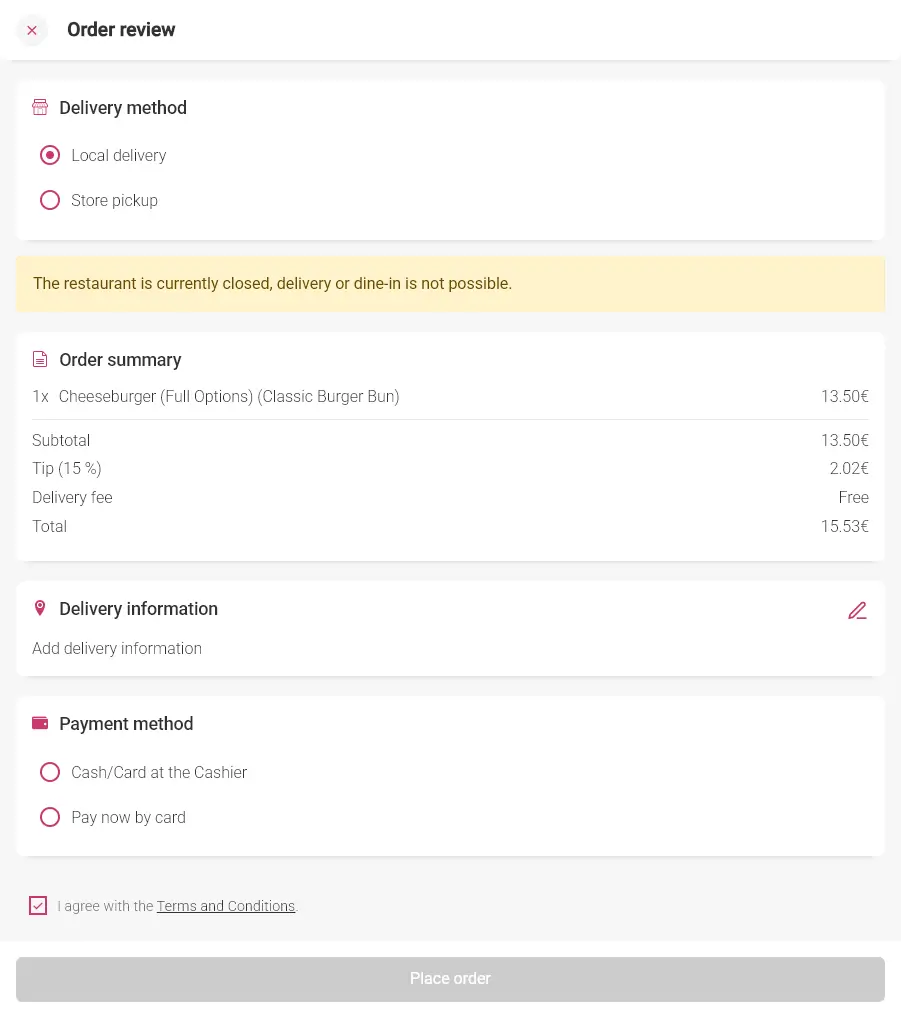Image resolution: width=901 pixels, height=1018 pixels.
Task: Click the storefront icon beside Delivery method
Action: pos(40,108)
